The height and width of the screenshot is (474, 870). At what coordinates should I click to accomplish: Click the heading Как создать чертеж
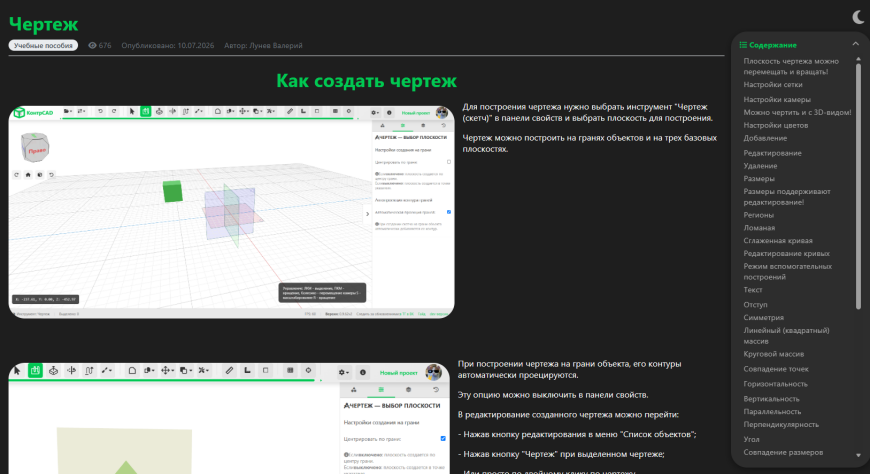coord(366,81)
